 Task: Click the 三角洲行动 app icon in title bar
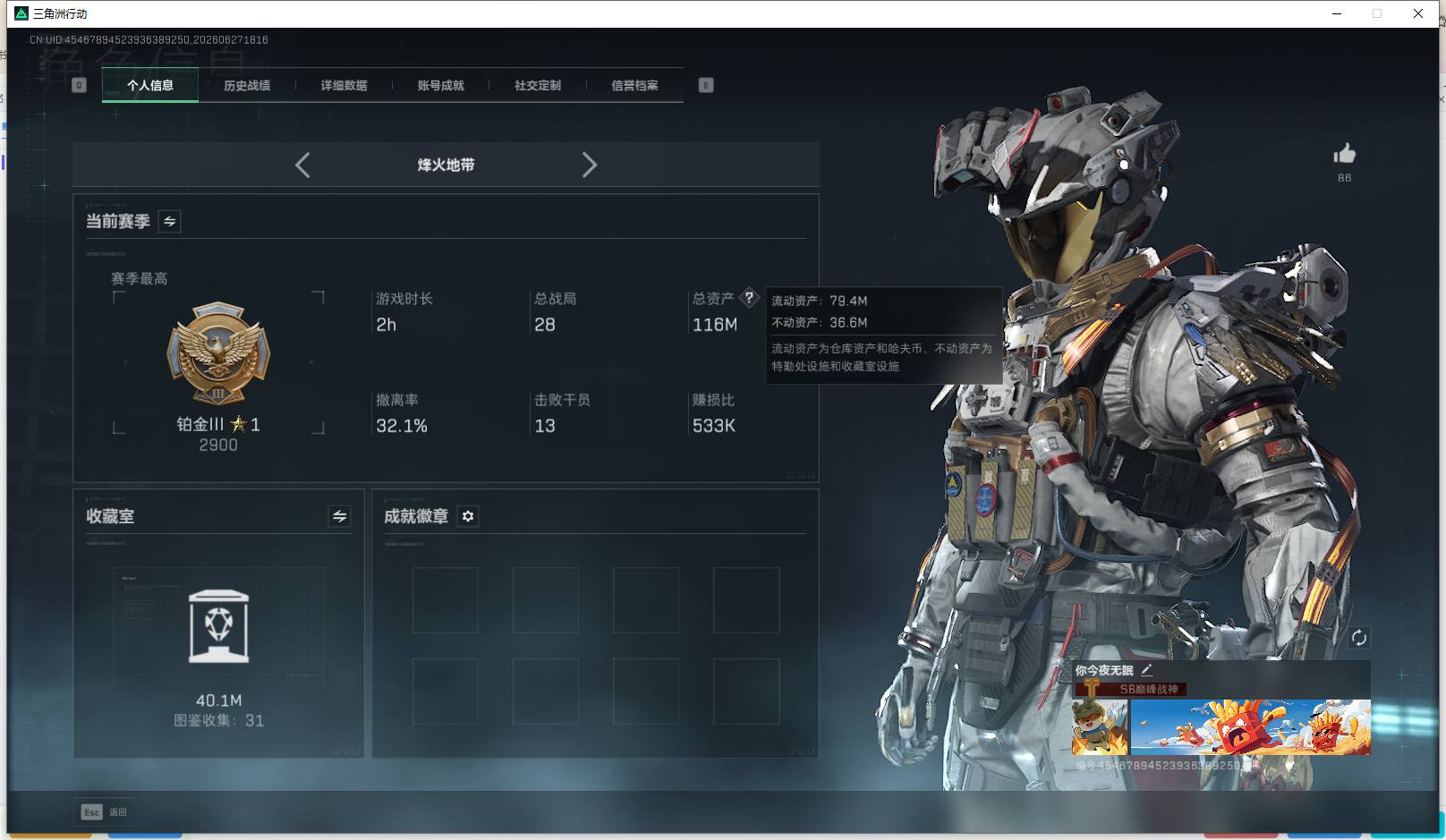click(x=21, y=13)
